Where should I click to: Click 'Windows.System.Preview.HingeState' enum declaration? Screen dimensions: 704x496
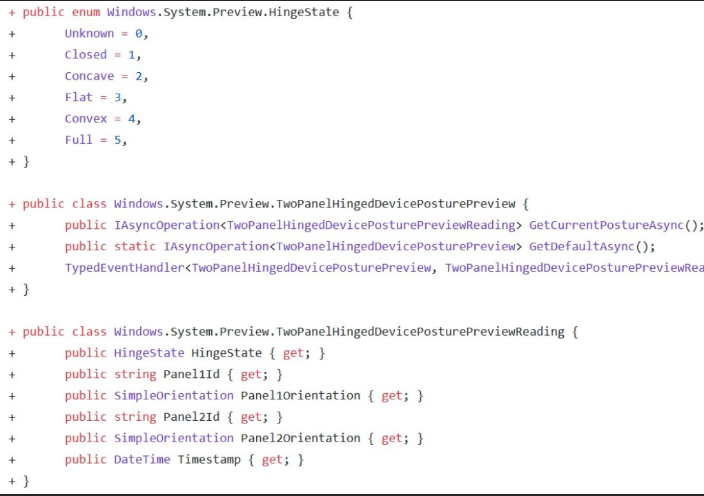point(223,12)
